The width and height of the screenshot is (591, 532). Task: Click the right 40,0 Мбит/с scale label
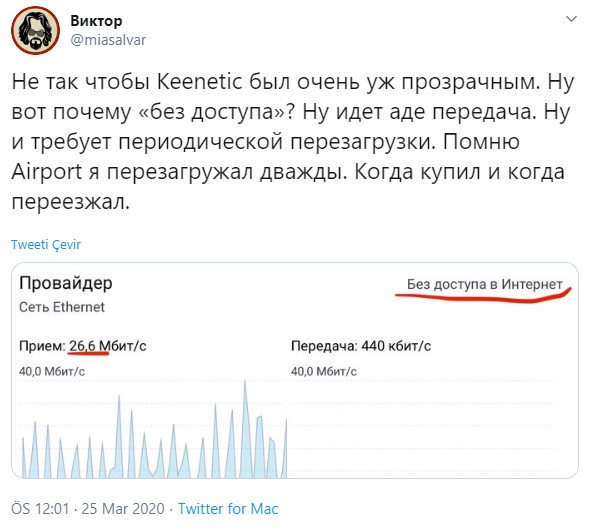click(x=324, y=371)
